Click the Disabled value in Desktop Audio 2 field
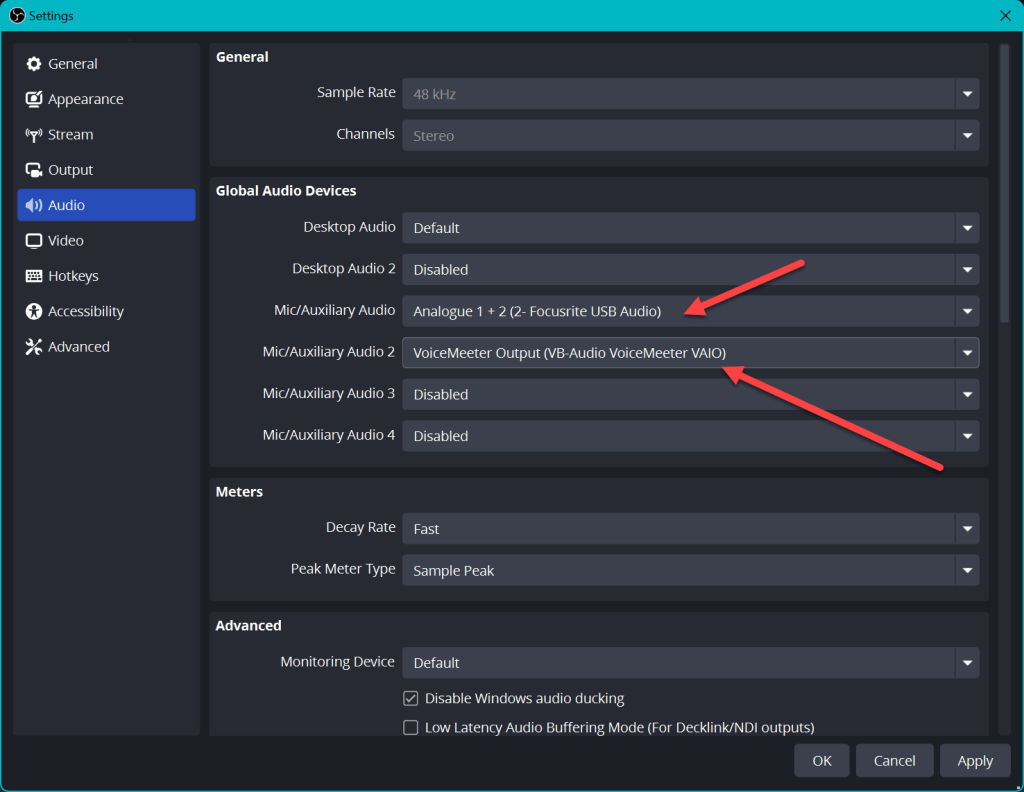 click(440, 270)
